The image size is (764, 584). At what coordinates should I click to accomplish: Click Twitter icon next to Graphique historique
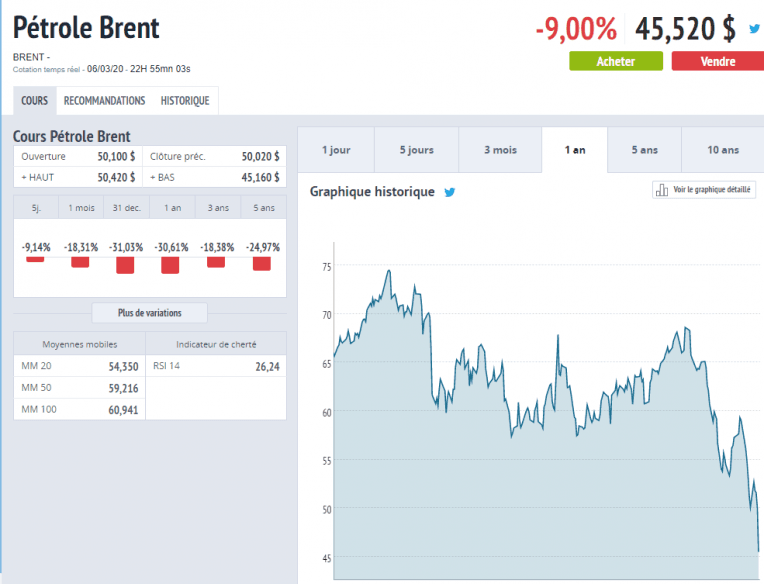450,192
